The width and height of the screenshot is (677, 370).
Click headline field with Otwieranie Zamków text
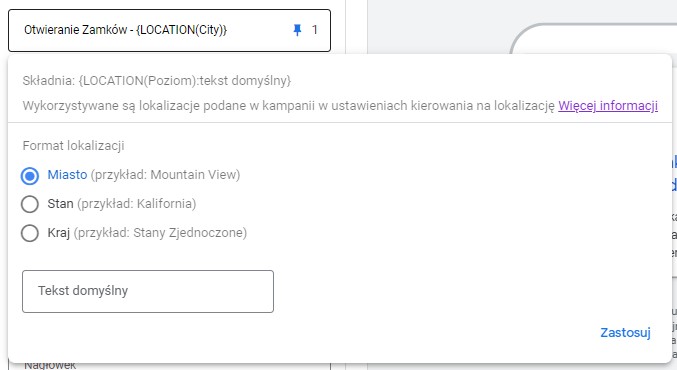point(169,30)
